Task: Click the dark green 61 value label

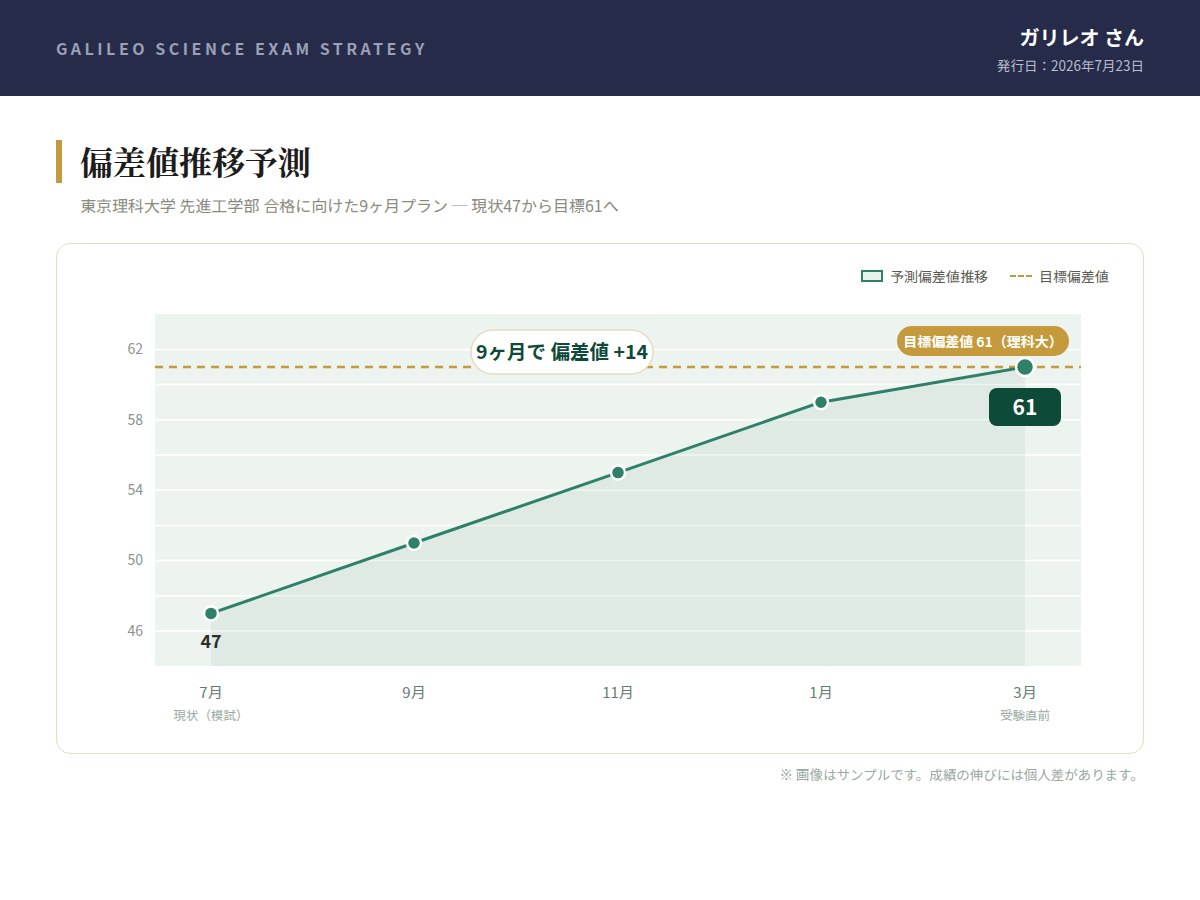Action: click(x=1025, y=407)
